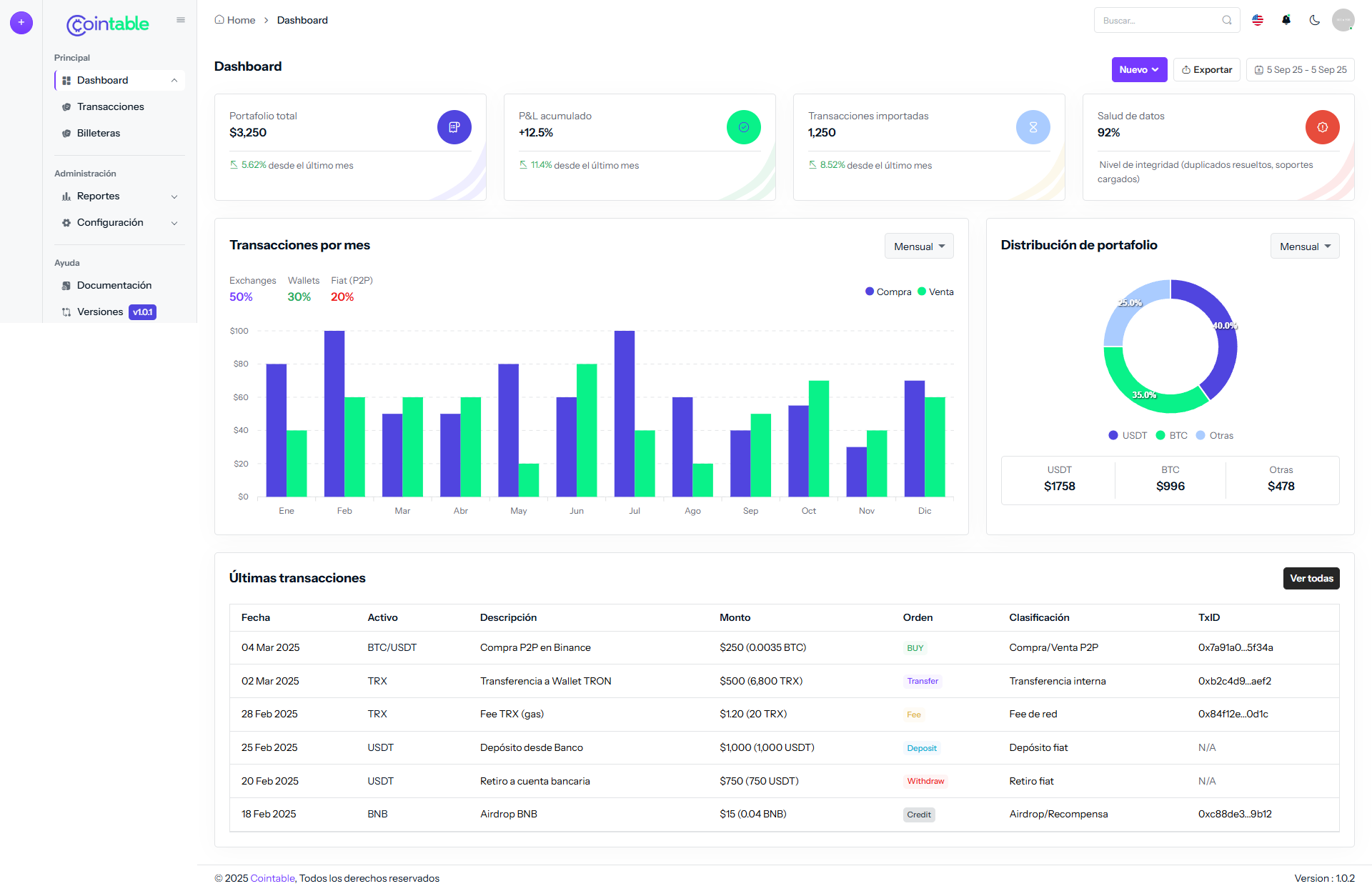Open language selector flag icon

(1258, 20)
